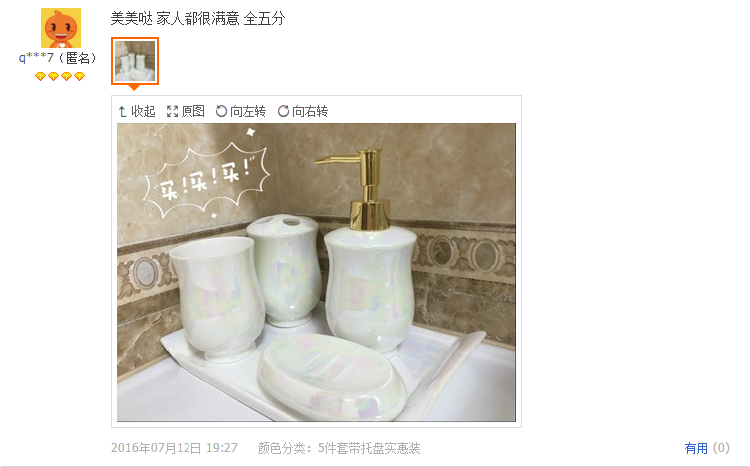Viewport: 750px width, 467px height.
Task: Click the second diamond rank icon
Action: 53,76
